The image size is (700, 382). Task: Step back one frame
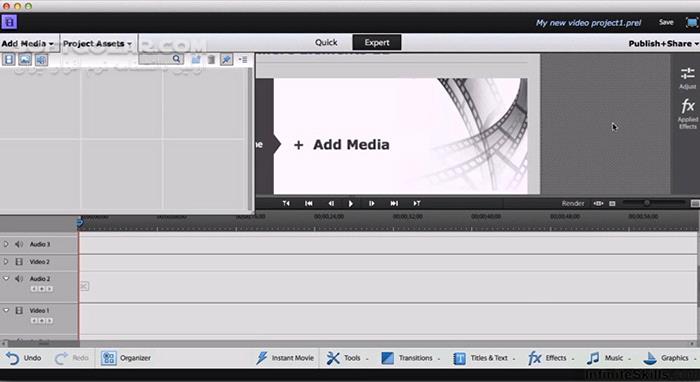tap(331, 203)
